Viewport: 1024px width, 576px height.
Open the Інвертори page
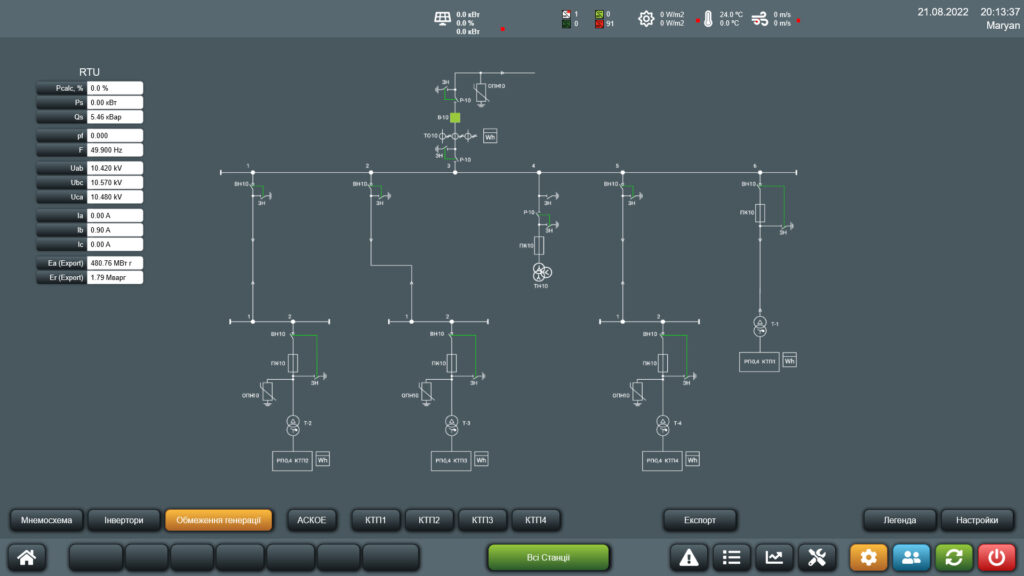coord(123,520)
